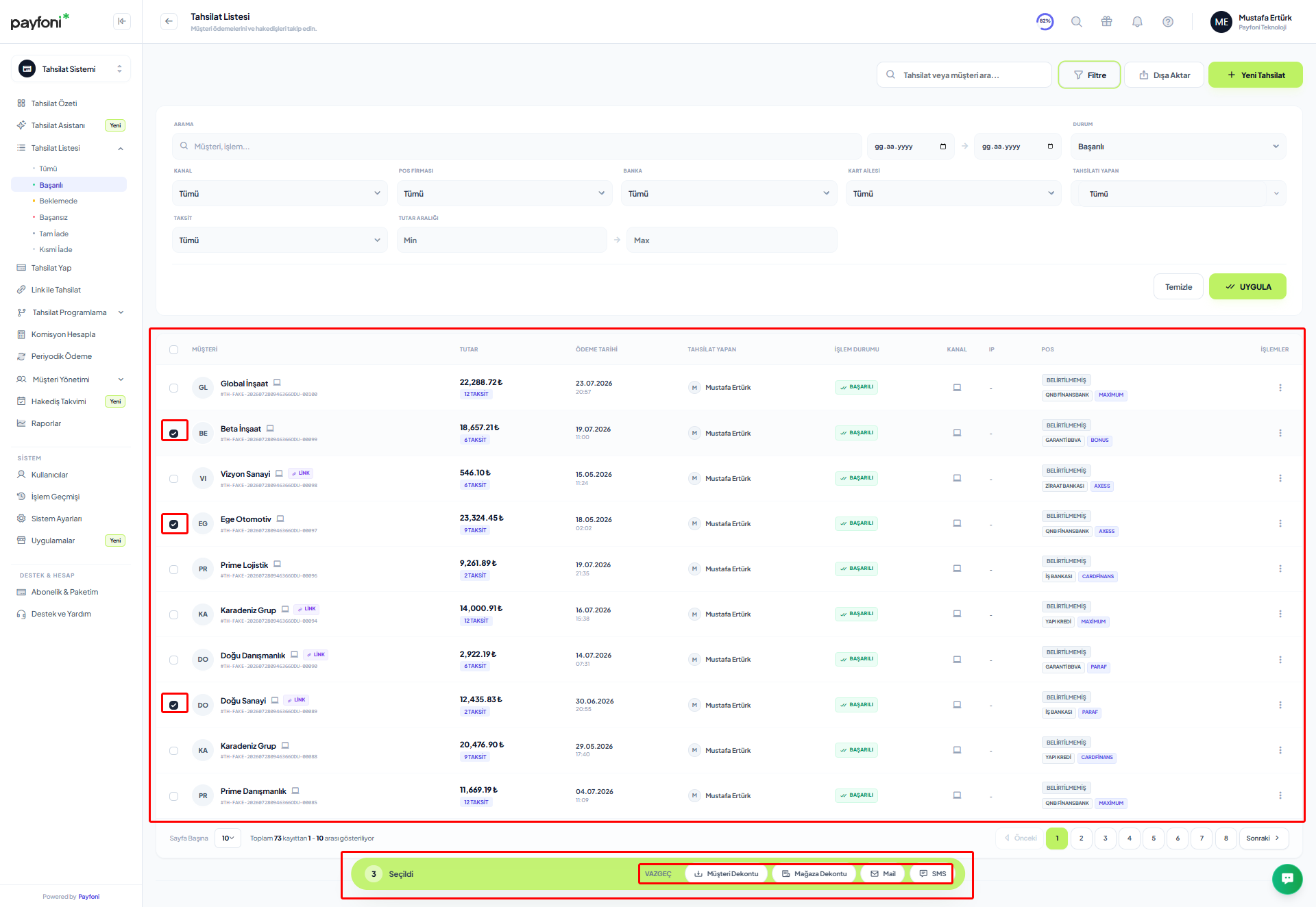Viewport: 1316px width, 907px height.
Task: Open row actions for Global İnşaat
Action: [x=1280, y=388]
